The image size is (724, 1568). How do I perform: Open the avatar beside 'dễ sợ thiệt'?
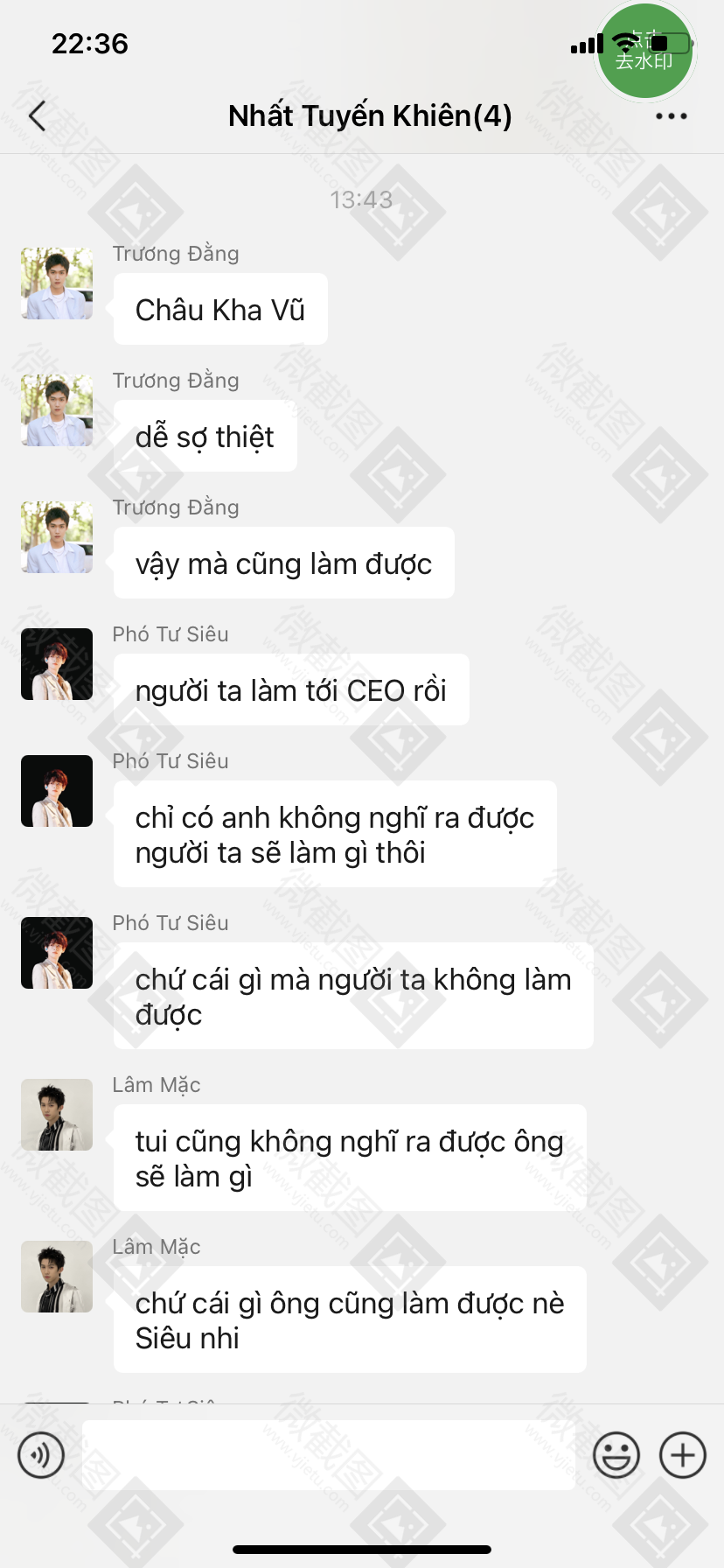pyautogui.click(x=57, y=410)
